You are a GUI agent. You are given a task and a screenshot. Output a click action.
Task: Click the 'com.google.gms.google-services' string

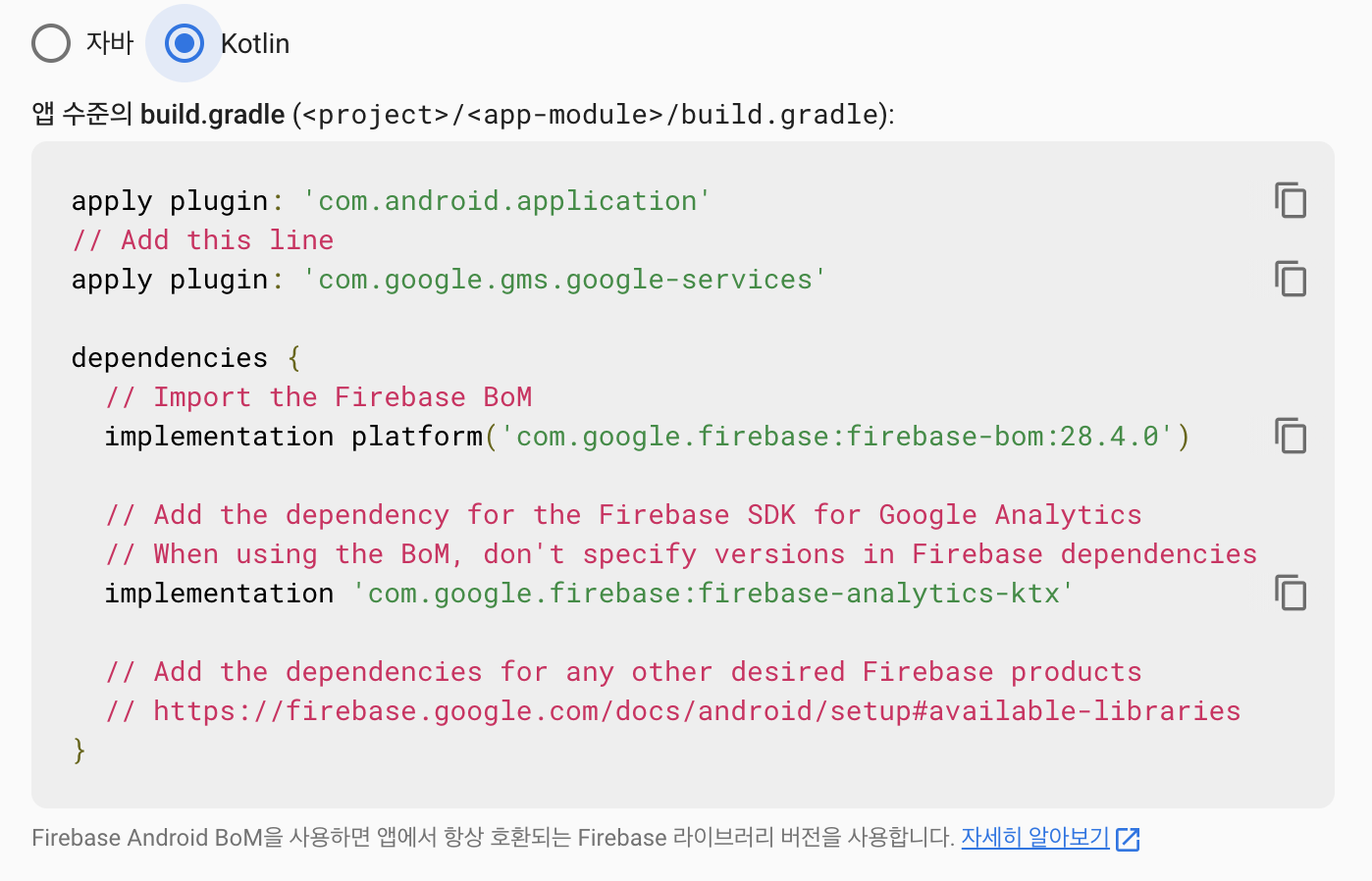tap(564, 280)
